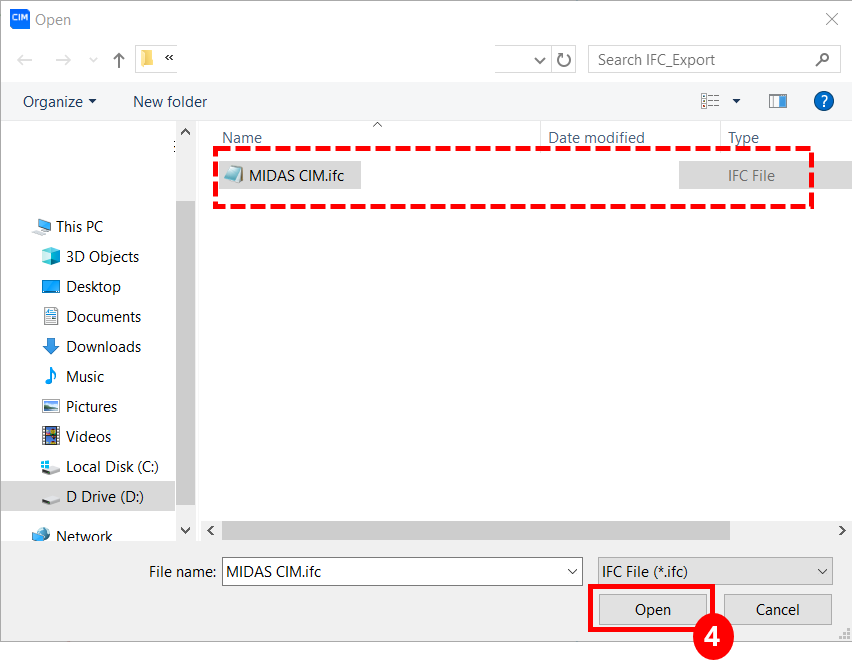Change the view layout icon

710,101
